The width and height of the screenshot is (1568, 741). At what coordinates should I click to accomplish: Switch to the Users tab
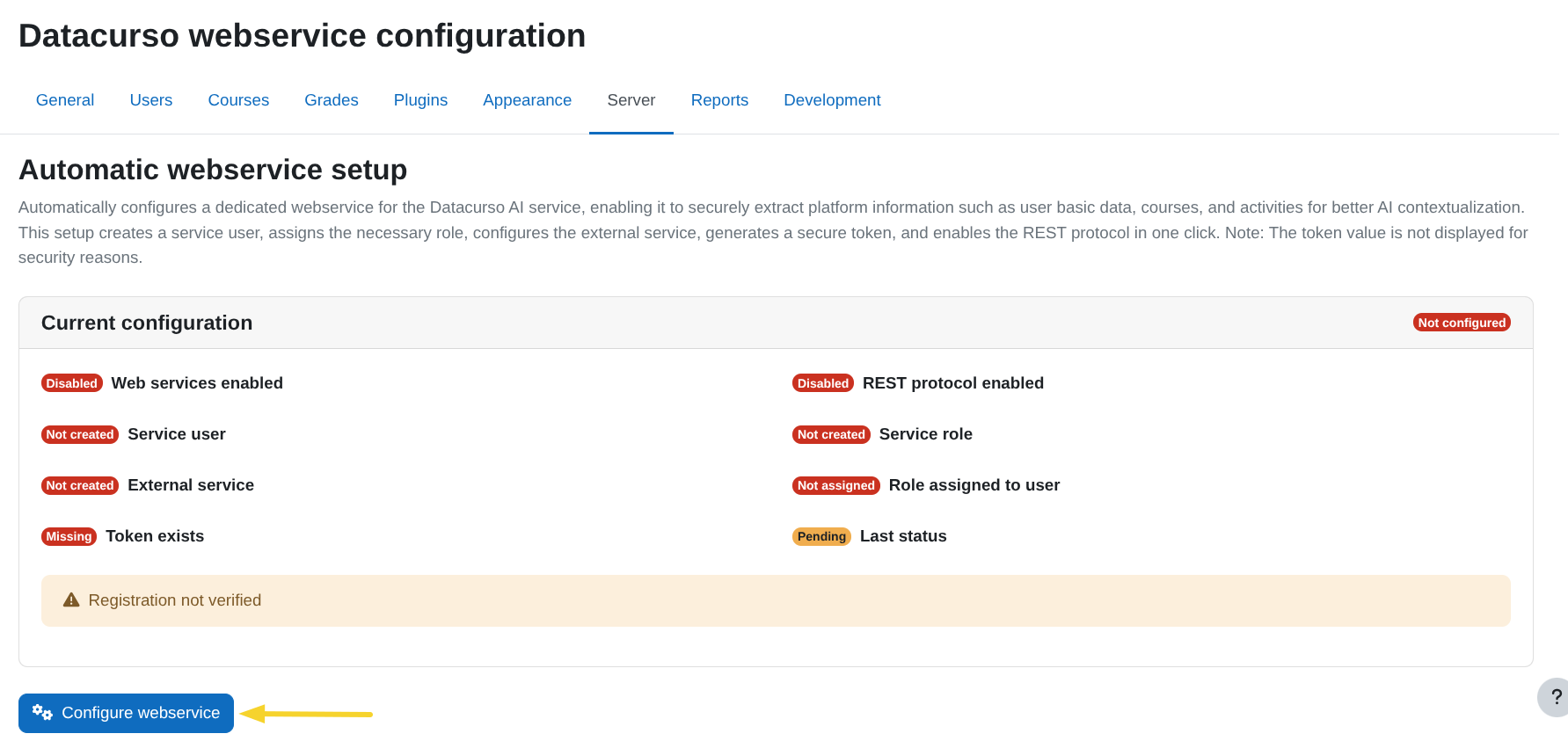coord(151,100)
